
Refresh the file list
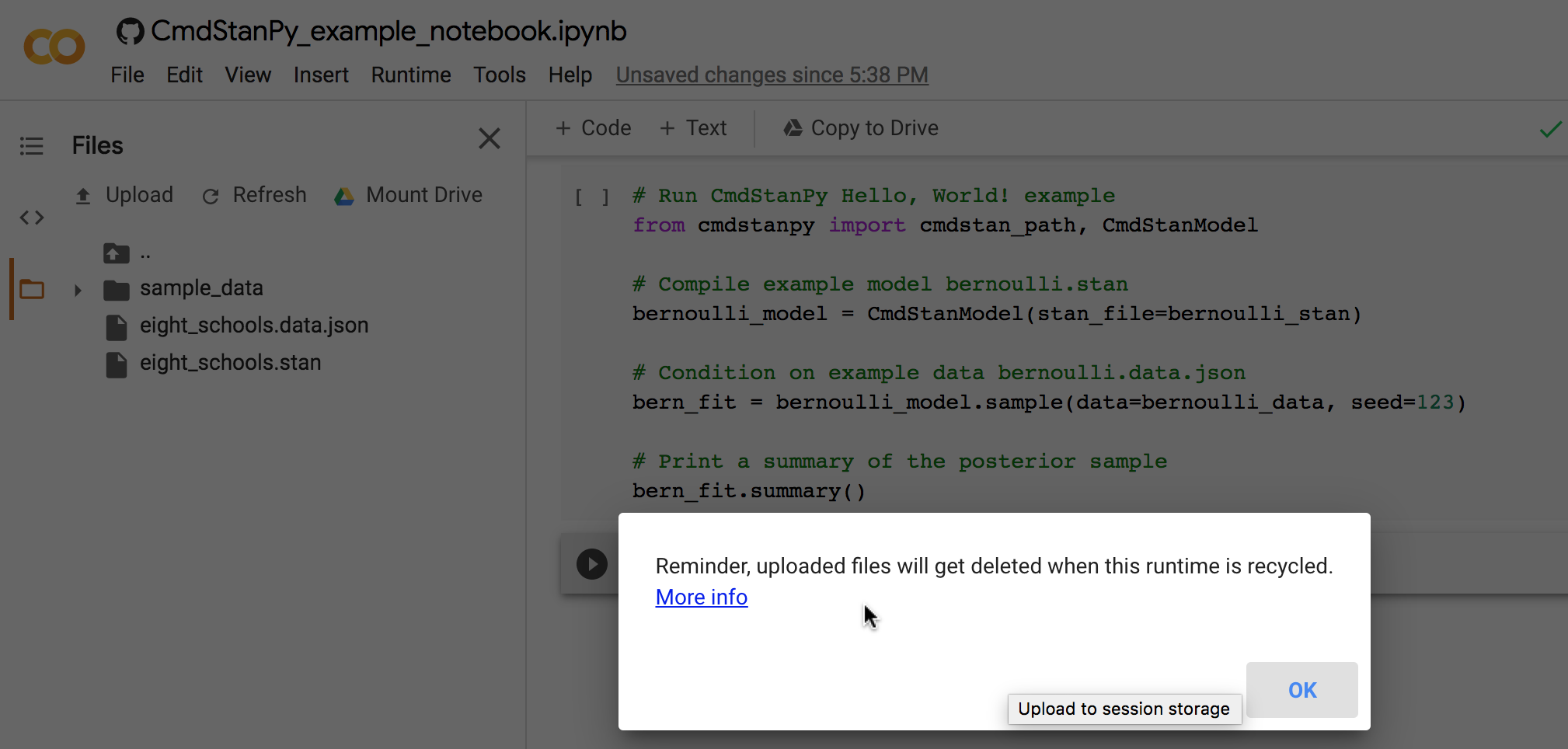click(254, 195)
